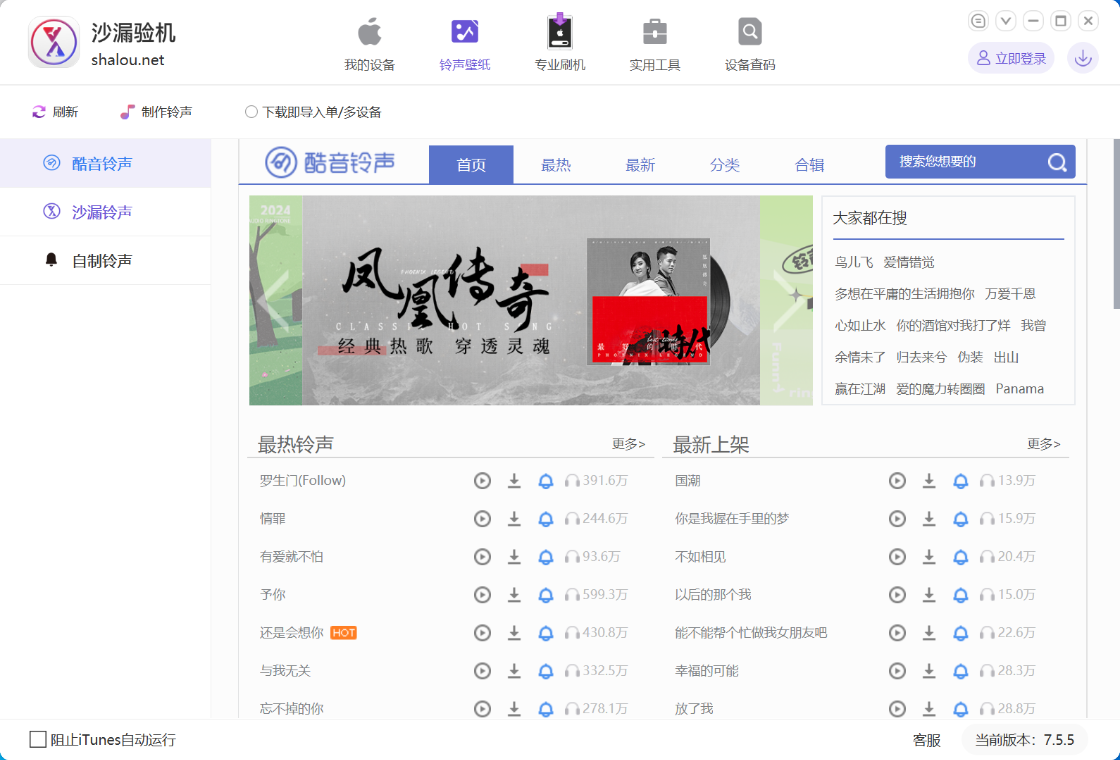Switch to the 最新 tab

click(640, 165)
